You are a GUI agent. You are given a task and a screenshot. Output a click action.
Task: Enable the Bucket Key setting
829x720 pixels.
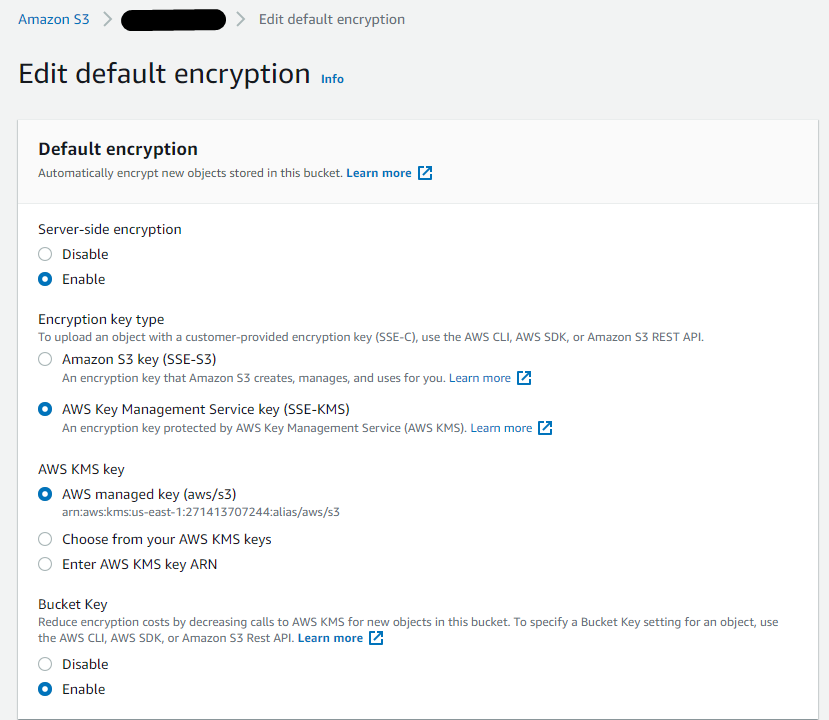(45, 689)
